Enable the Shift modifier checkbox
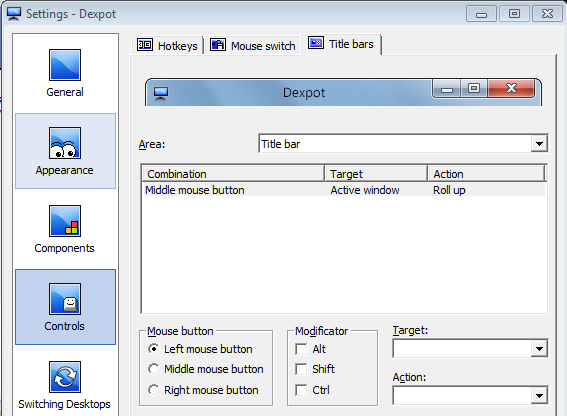 (x=301, y=369)
